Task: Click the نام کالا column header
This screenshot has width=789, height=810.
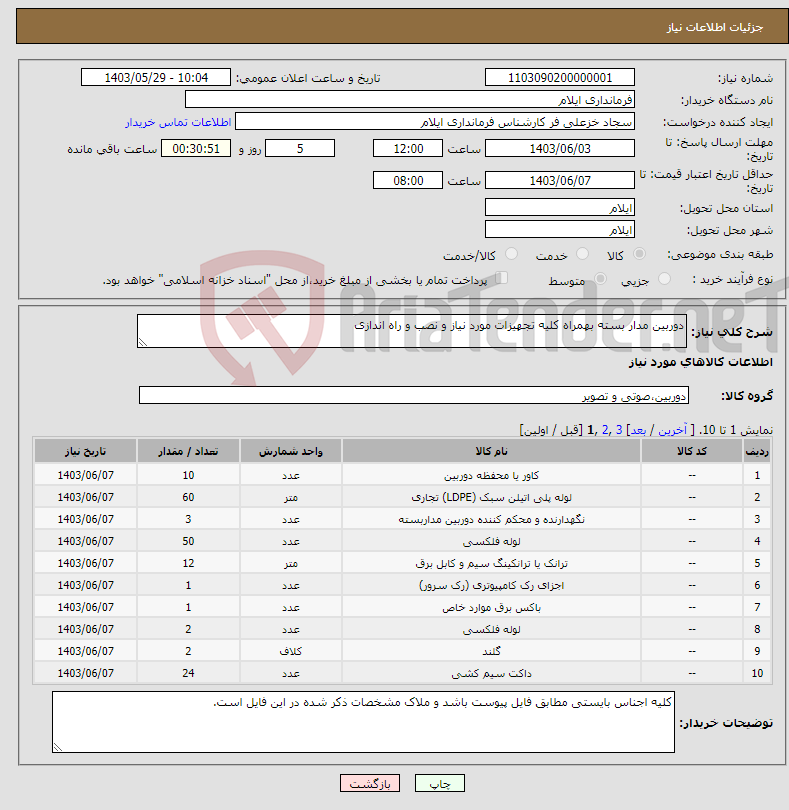Action: [491, 451]
